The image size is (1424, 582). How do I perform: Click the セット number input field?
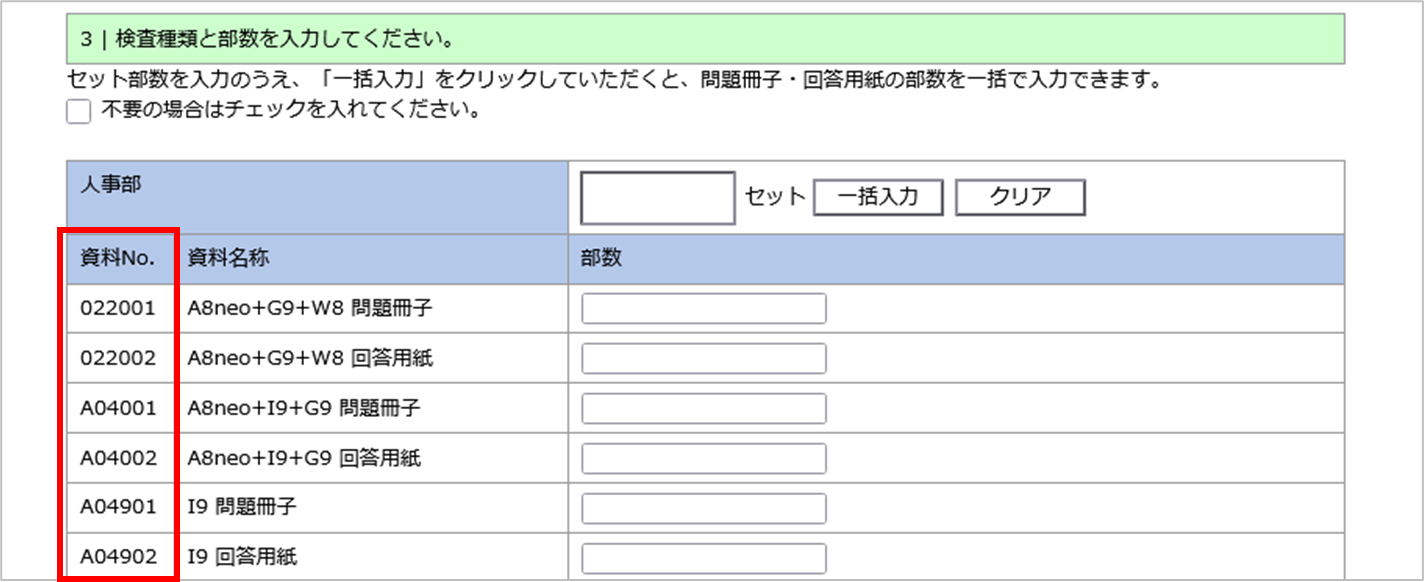tap(658, 198)
